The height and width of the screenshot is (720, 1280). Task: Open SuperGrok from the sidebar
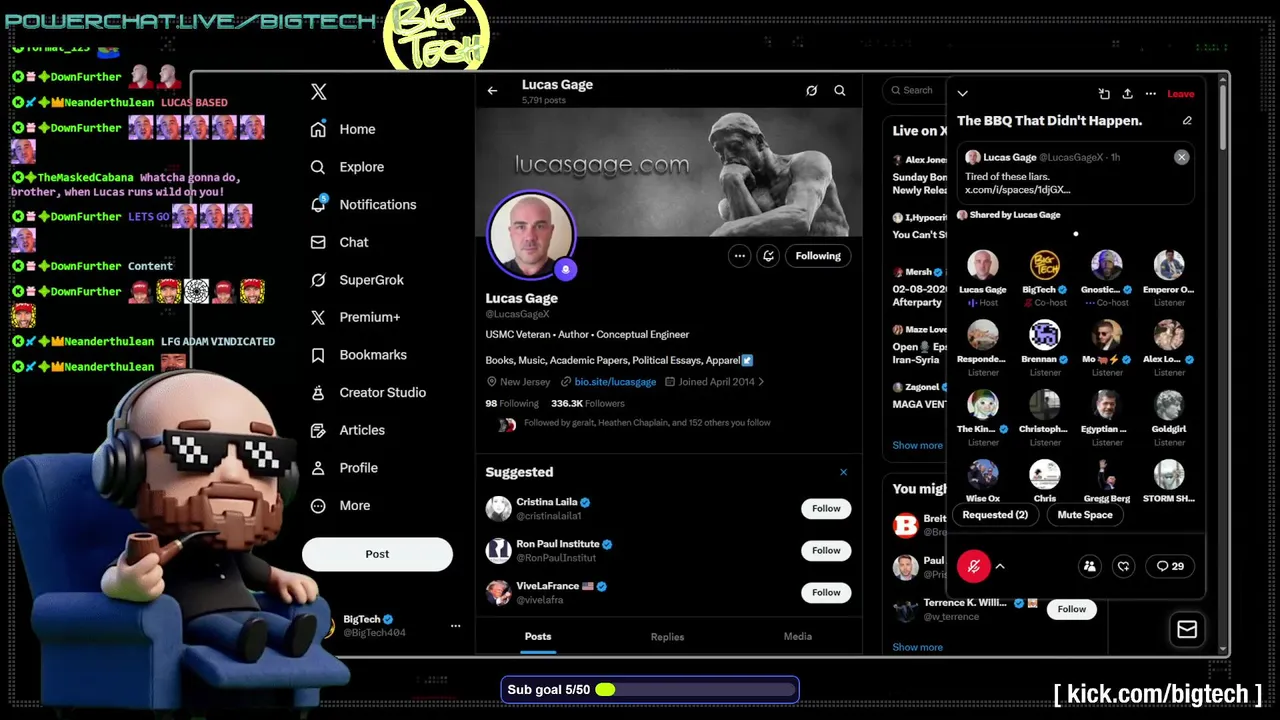click(x=357, y=280)
